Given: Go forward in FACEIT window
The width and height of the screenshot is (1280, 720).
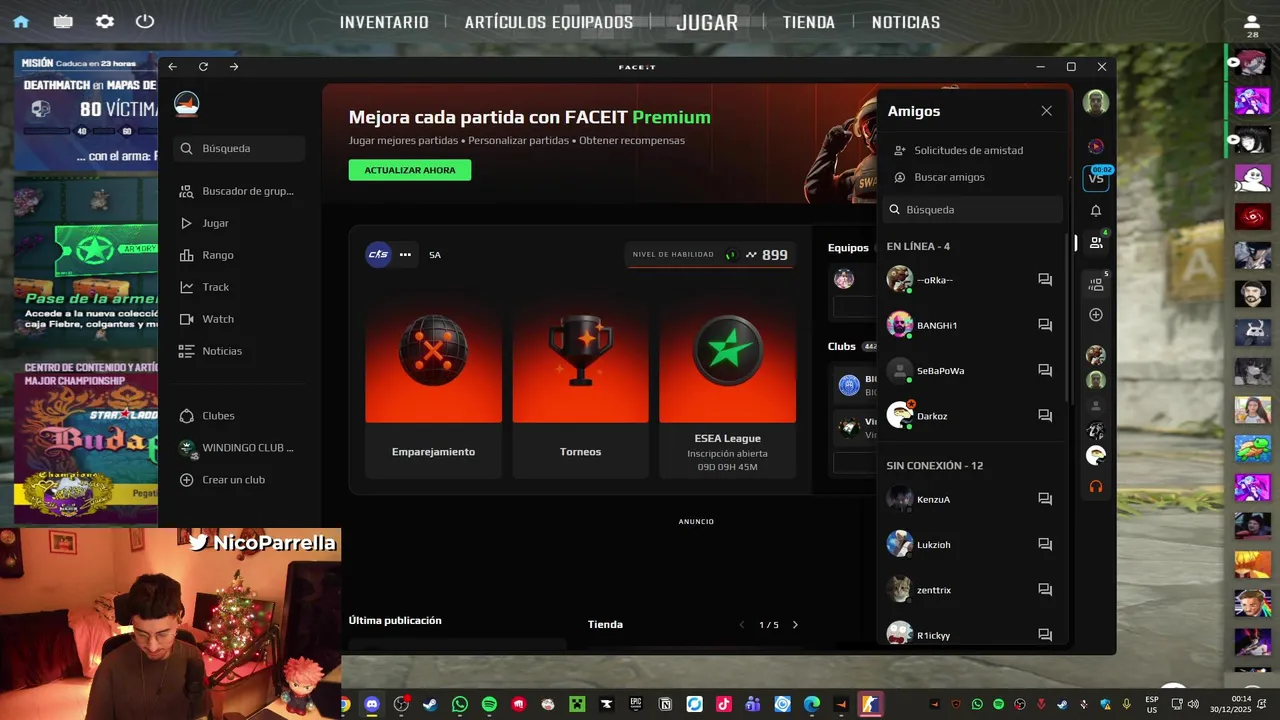Looking at the screenshot, I should (234, 67).
